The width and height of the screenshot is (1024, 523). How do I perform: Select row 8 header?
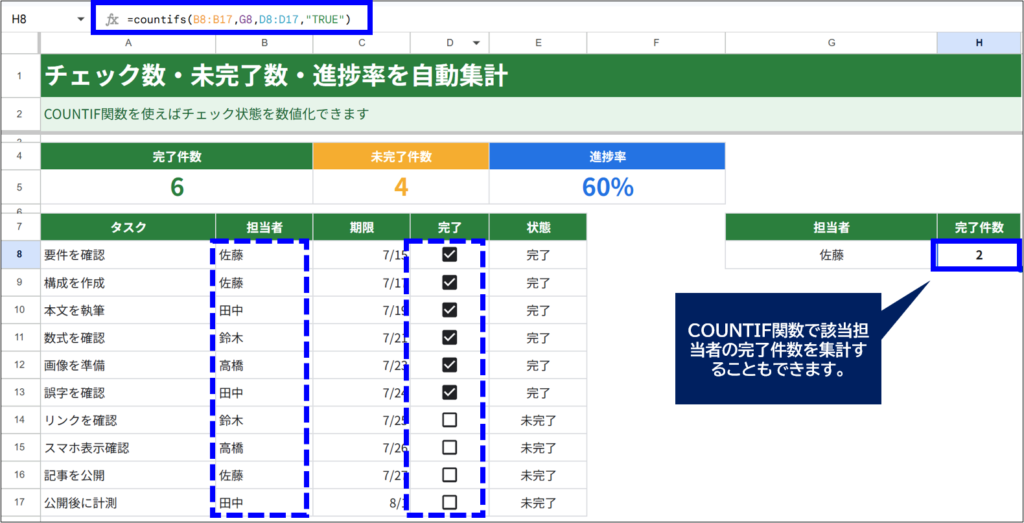pos(20,255)
